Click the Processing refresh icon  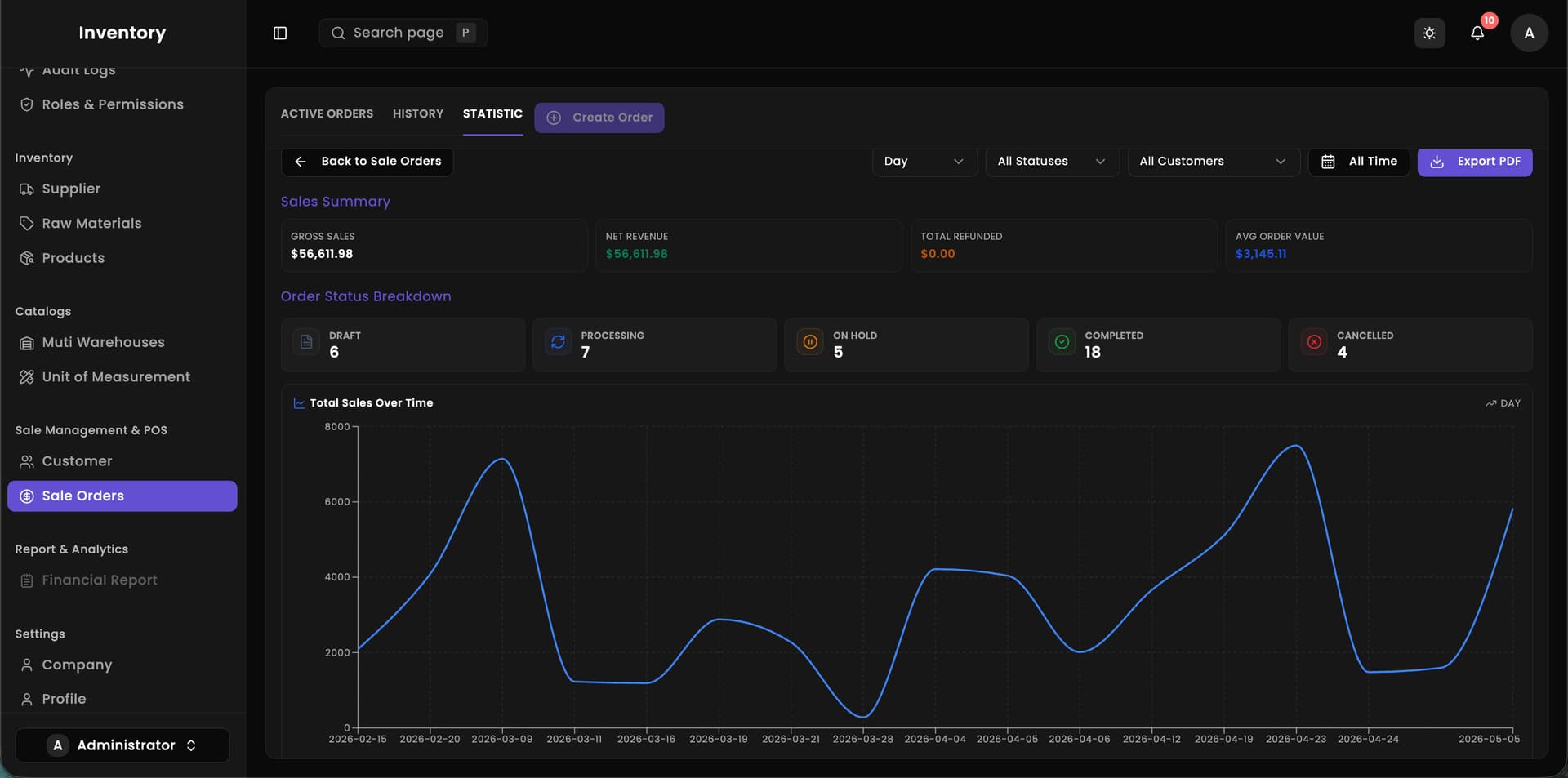(558, 342)
